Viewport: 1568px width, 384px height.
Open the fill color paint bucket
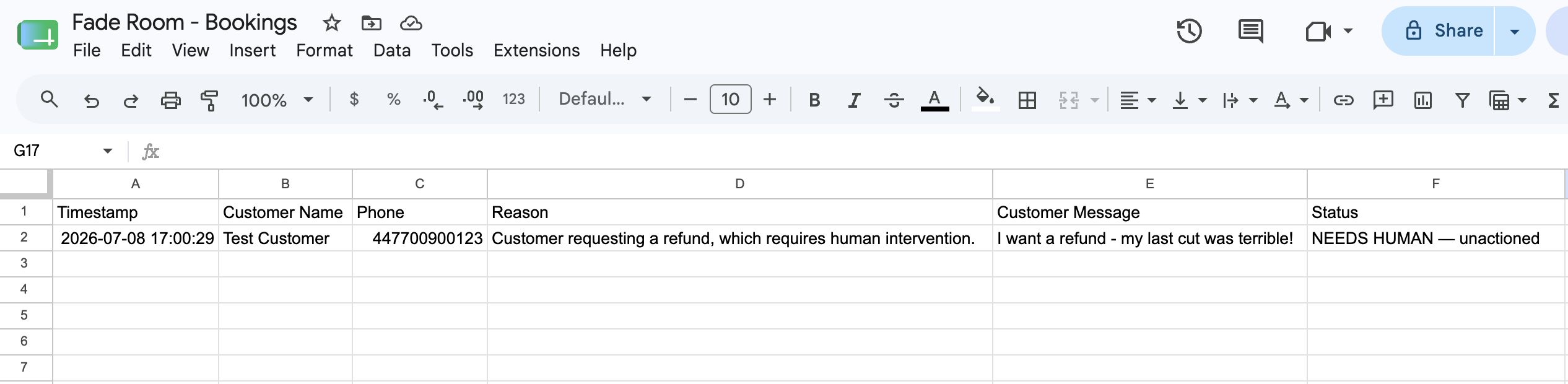pos(985,99)
